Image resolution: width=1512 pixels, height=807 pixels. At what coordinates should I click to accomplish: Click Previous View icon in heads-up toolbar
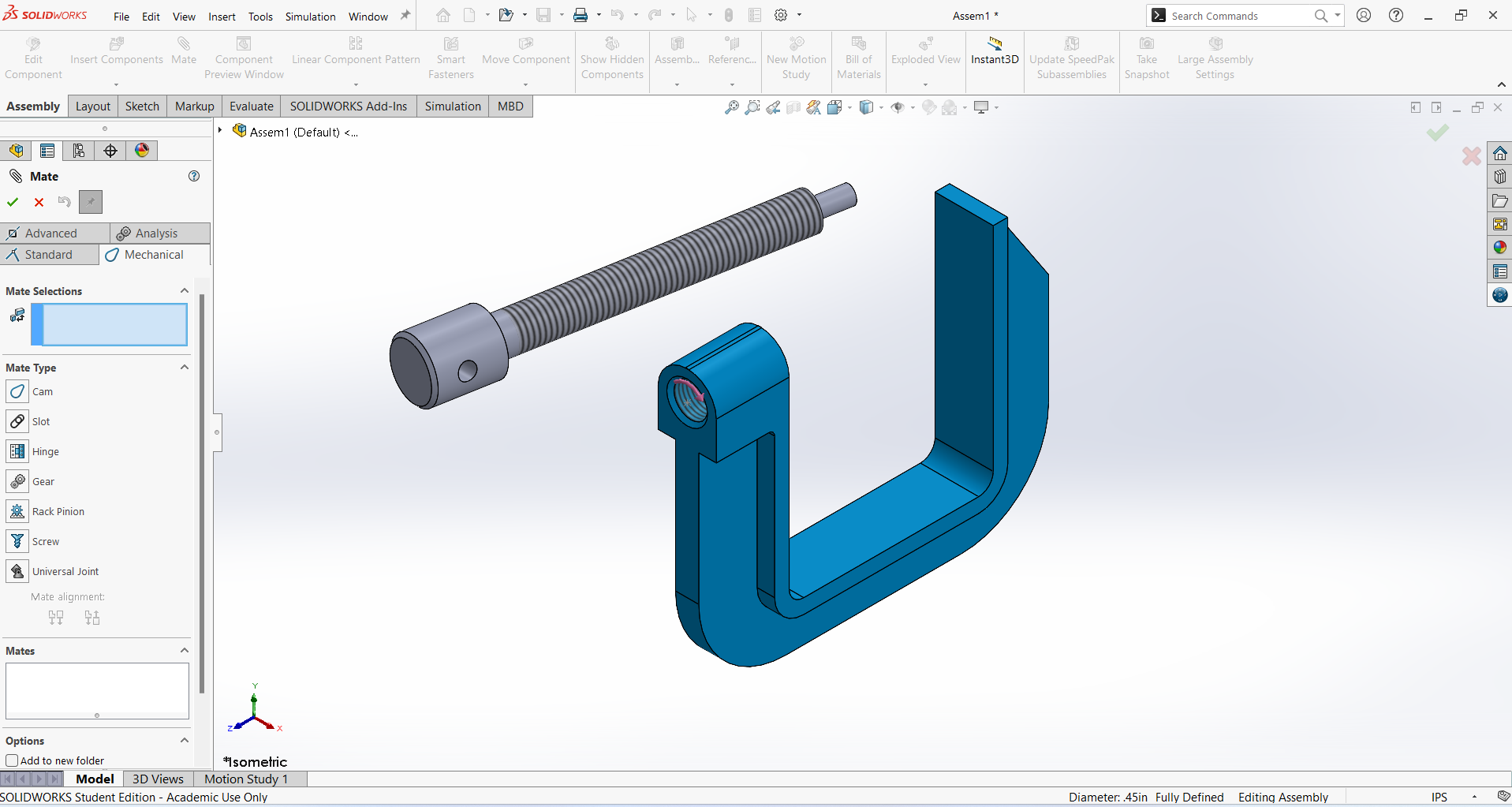tap(773, 107)
